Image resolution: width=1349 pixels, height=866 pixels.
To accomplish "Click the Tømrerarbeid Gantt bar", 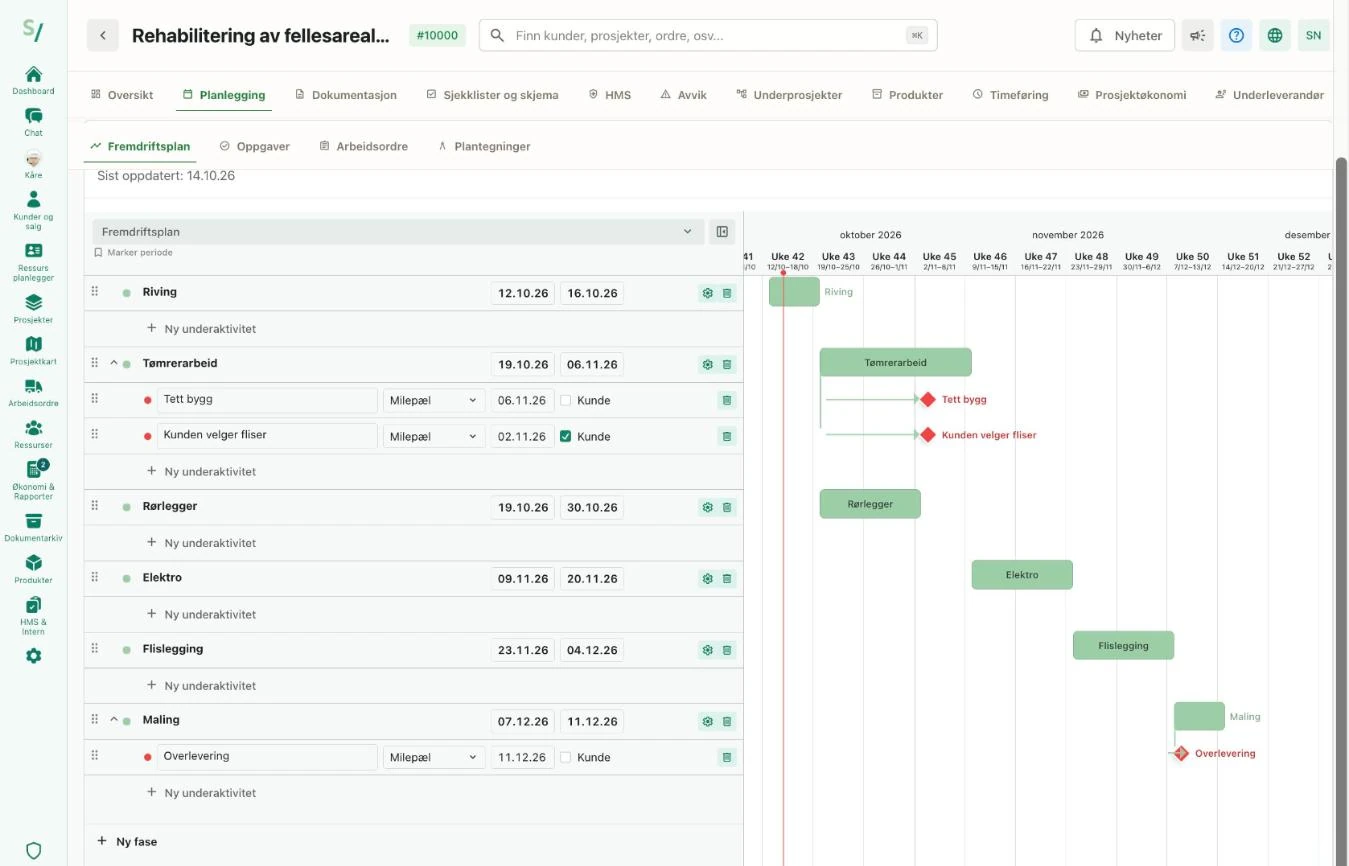I will [895, 362].
